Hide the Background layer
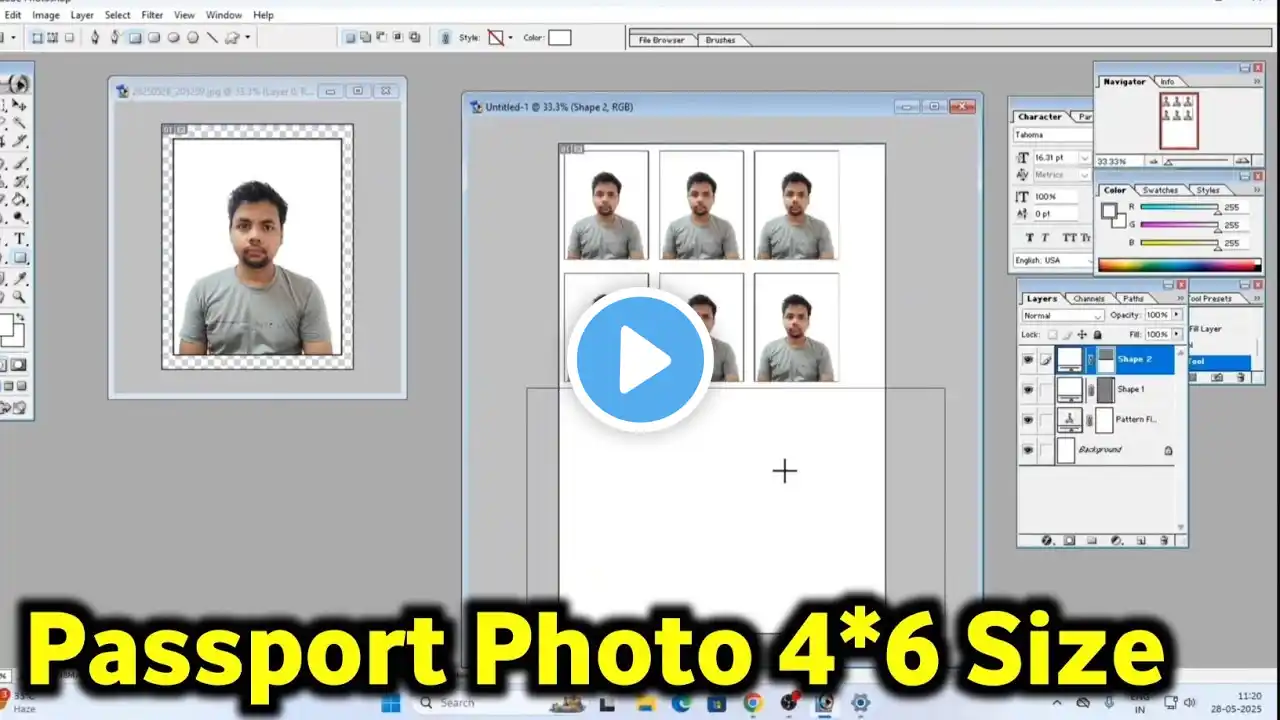This screenshot has height=720, width=1280. pos(1028,450)
